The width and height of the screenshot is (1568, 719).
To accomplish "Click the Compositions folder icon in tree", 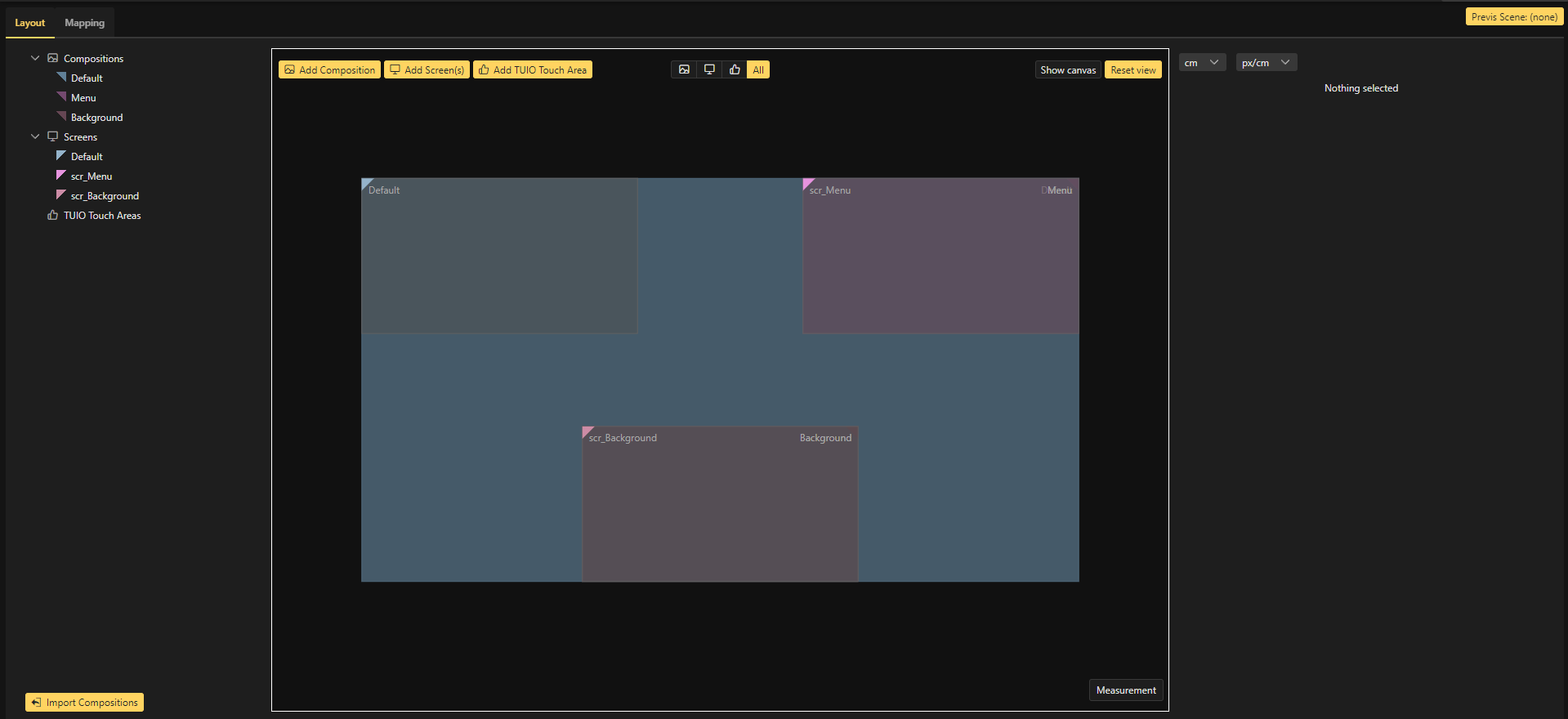I will [53, 58].
